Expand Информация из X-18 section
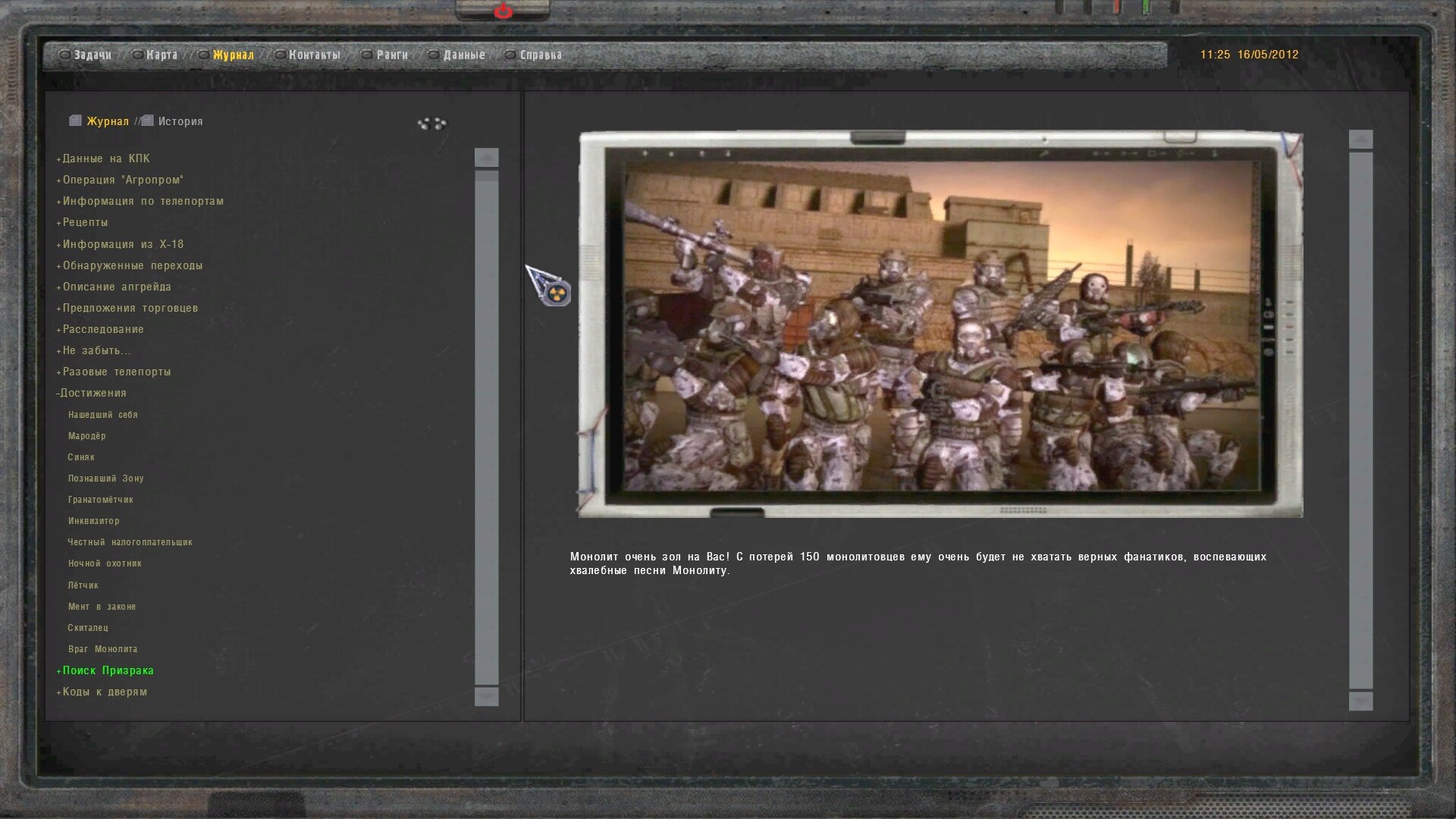The image size is (1456, 819). pos(120,244)
